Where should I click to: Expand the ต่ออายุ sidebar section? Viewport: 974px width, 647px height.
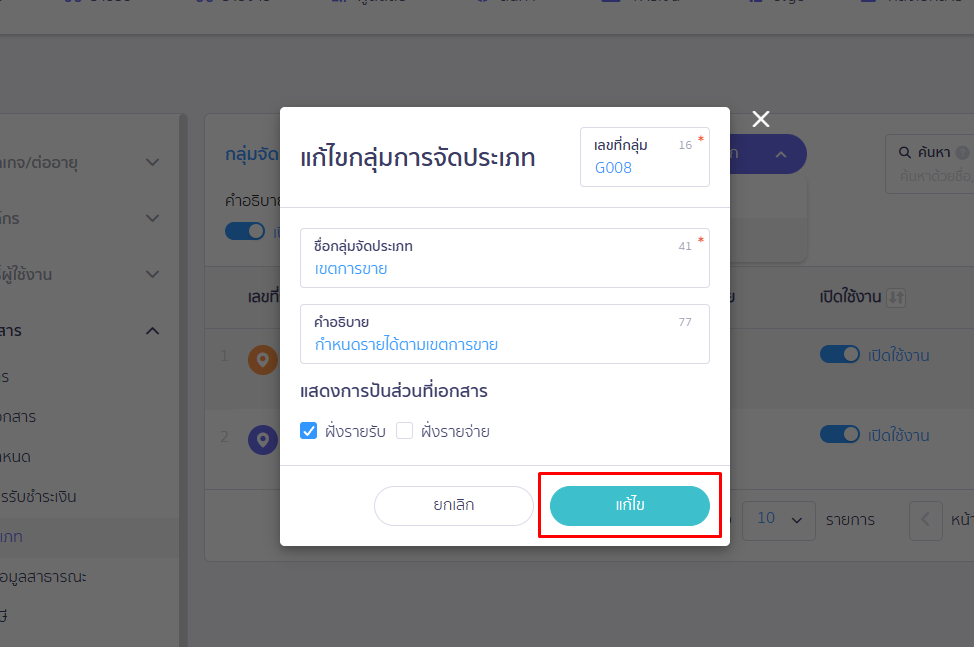(152, 161)
